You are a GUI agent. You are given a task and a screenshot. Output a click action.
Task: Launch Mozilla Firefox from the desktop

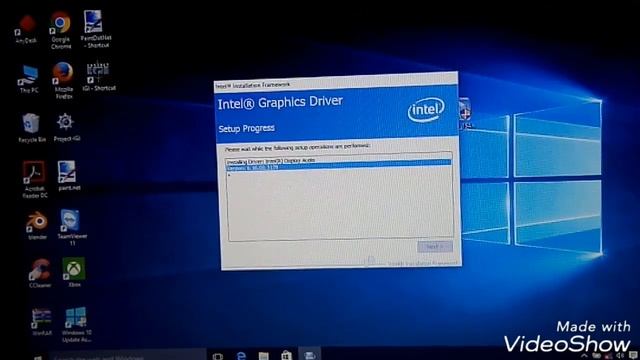(63, 80)
